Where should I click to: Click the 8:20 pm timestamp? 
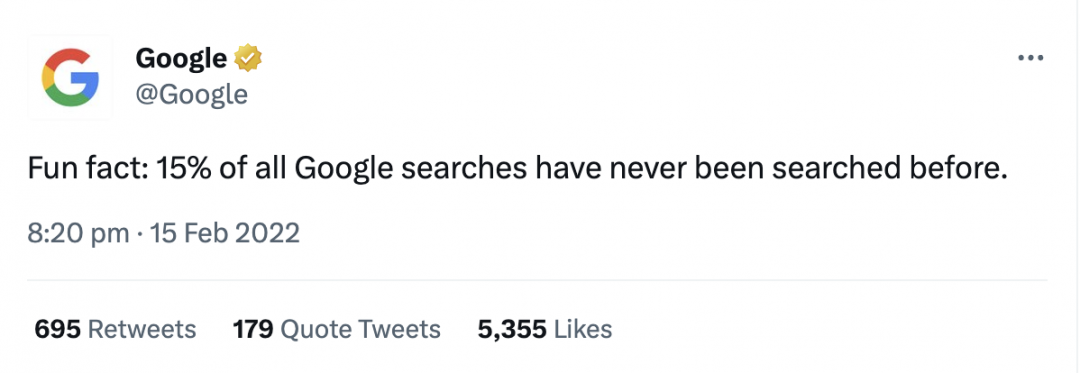[78, 233]
